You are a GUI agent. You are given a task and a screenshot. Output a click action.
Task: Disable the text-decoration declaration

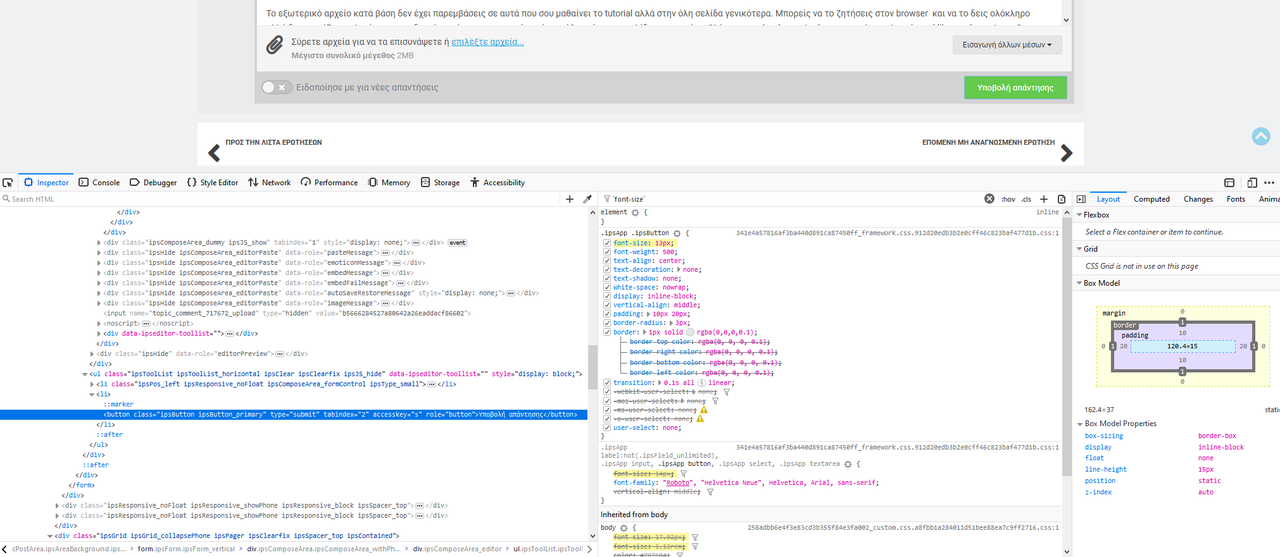(x=606, y=269)
